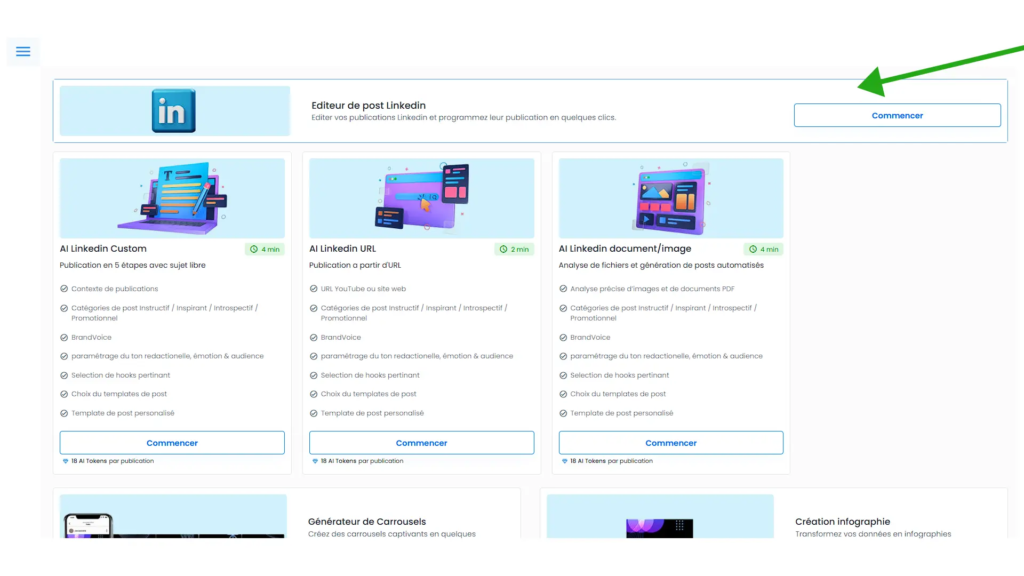Click the AI Linkedin document/image illustration

tap(671, 198)
